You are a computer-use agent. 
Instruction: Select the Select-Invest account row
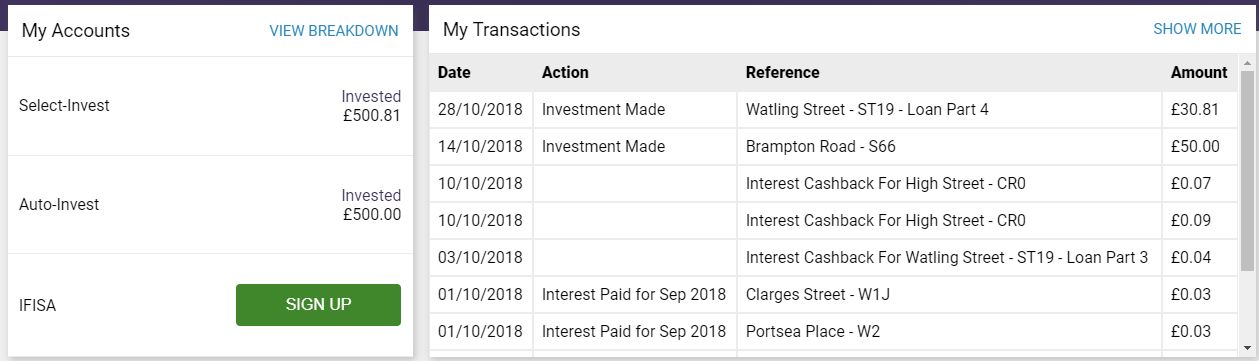click(x=210, y=106)
